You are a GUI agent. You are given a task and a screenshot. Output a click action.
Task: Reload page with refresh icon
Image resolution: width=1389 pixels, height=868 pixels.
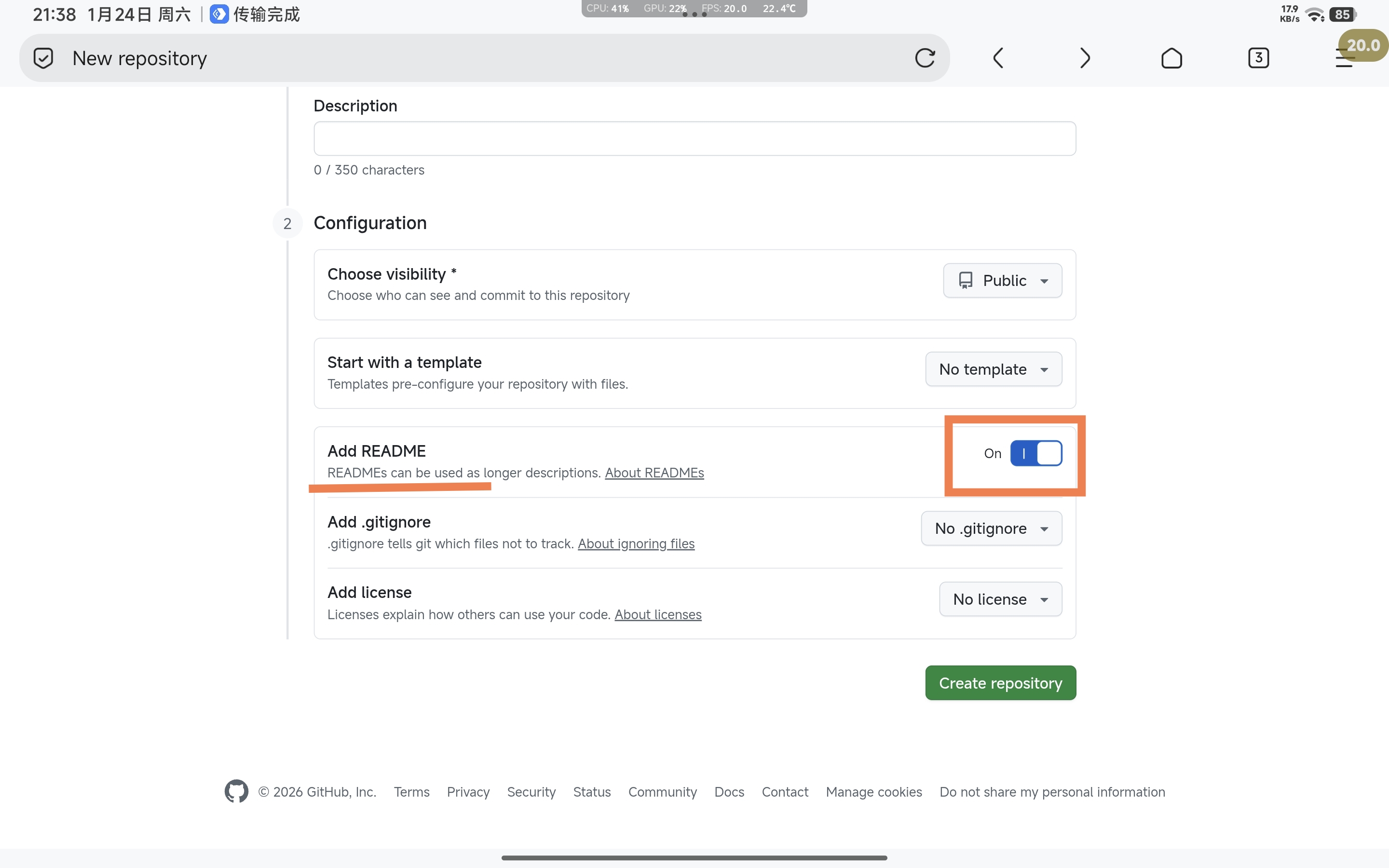925,58
